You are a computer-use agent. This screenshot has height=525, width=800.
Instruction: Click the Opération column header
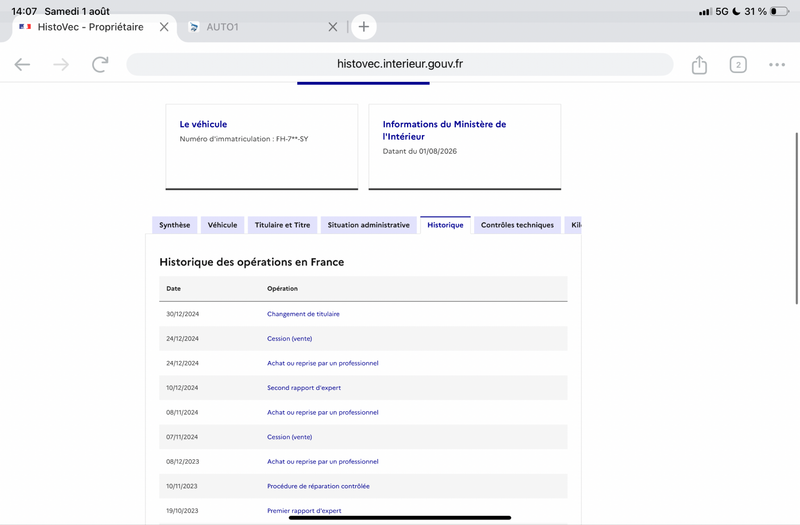coord(282,289)
